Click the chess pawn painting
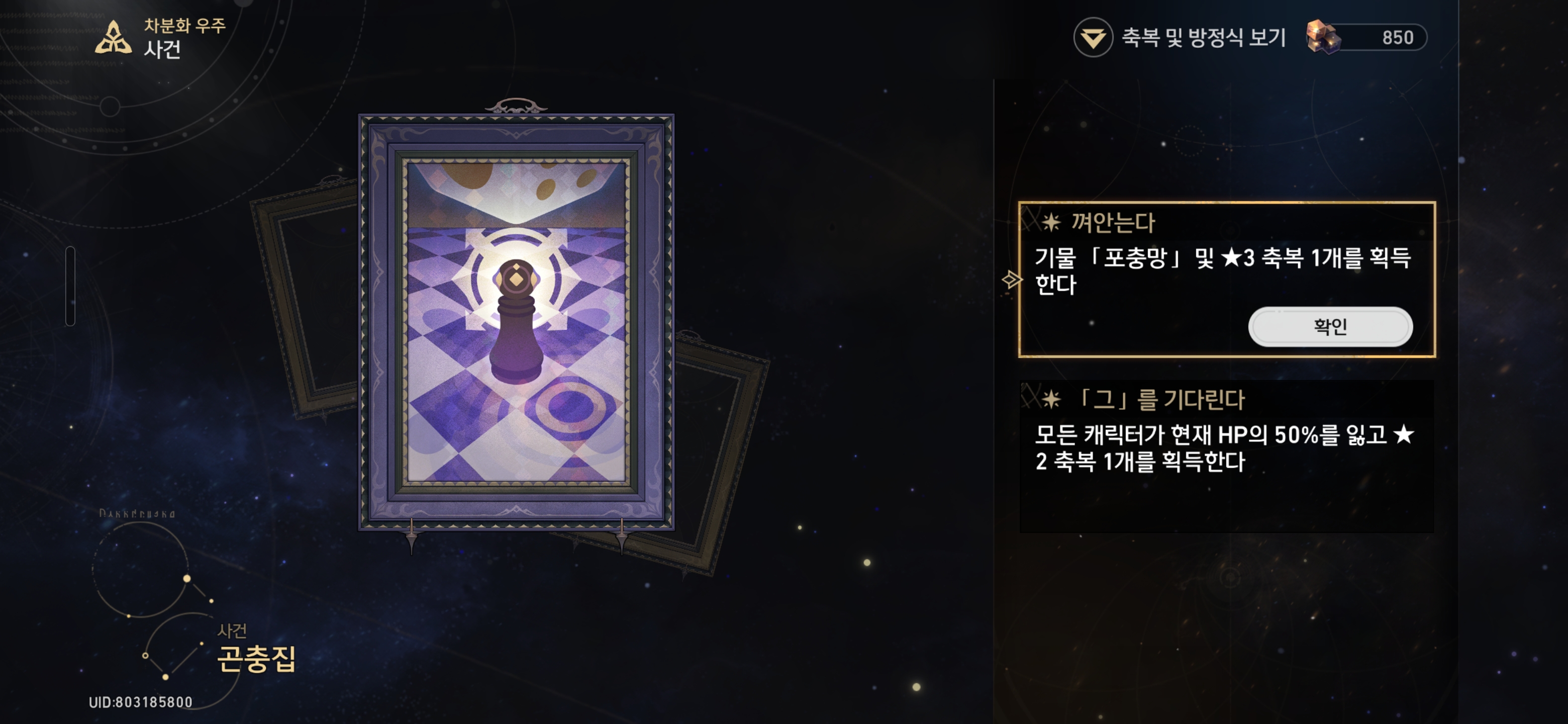The width and height of the screenshot is (1568, 724). [x=516, y=321]
